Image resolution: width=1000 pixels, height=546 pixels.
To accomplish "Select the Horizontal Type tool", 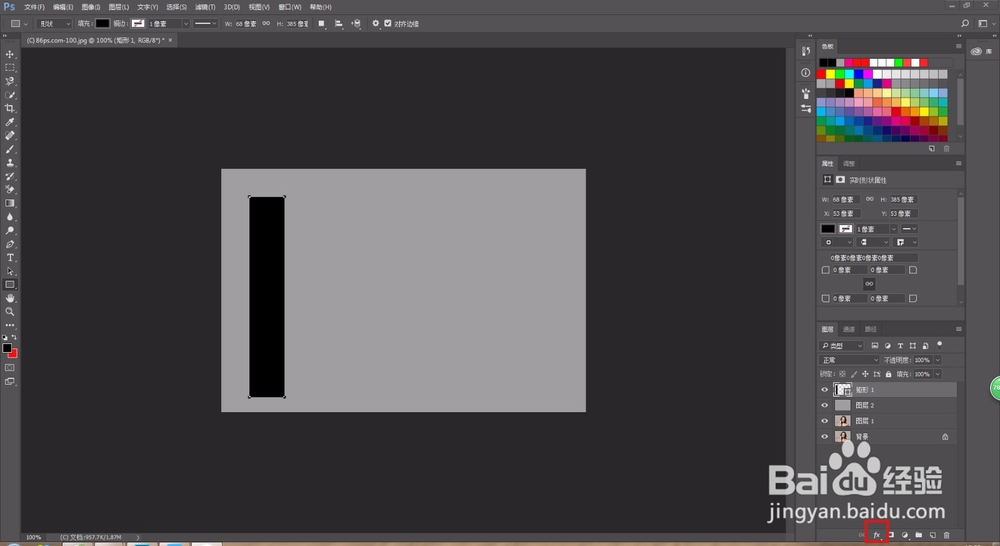I will 10,257.
